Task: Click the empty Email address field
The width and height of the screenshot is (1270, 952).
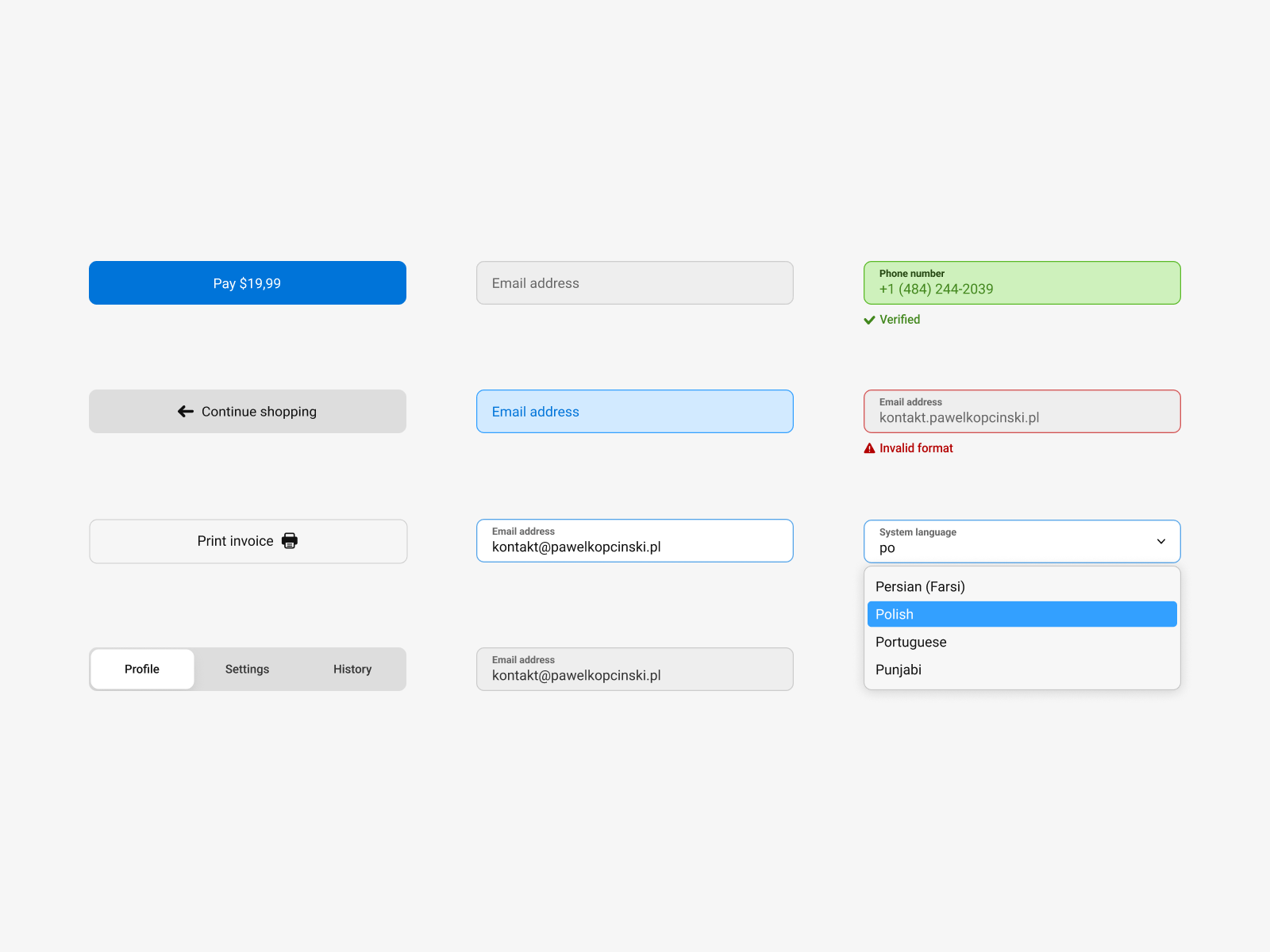Action: 634,282
